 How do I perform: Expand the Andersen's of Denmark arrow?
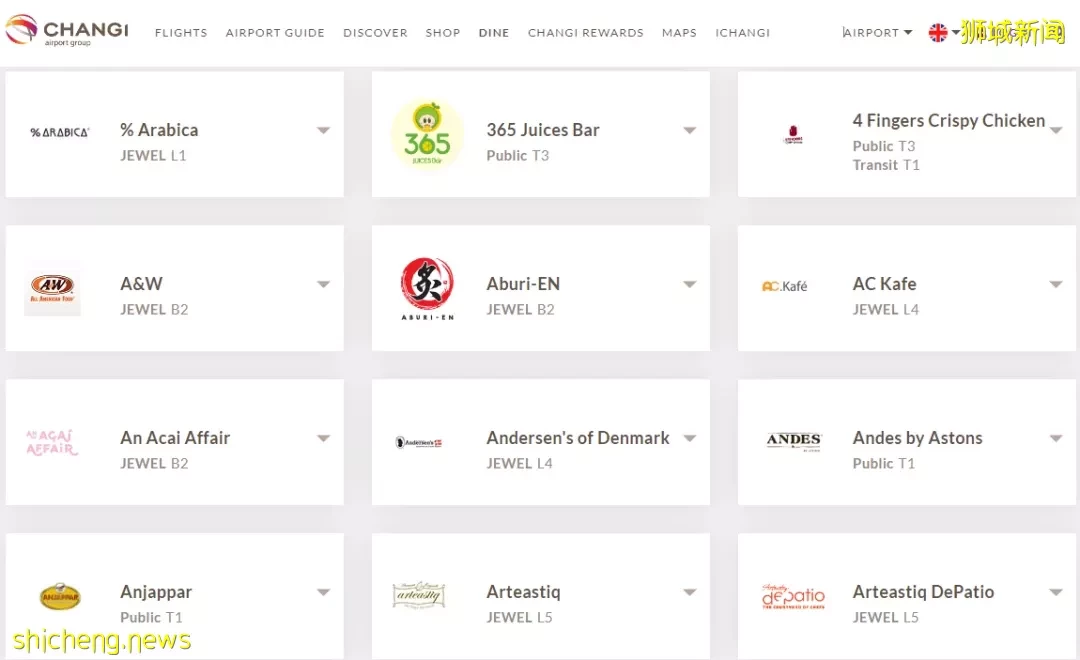689,438
